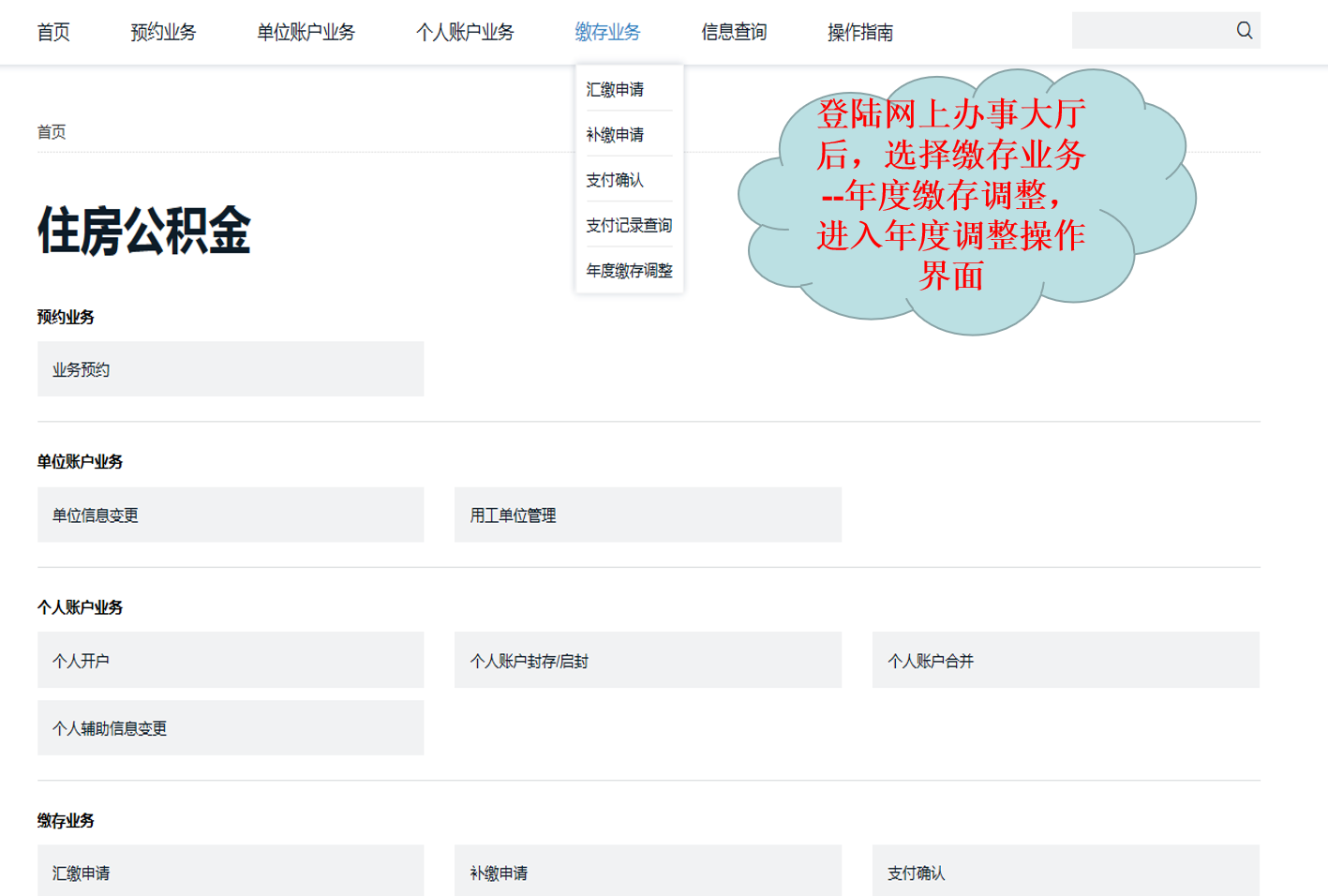The height and width of the screenshot is (896, 1328).
Task: Expand the 个人账户业务 top menu
Action: (x=465, y=33)
